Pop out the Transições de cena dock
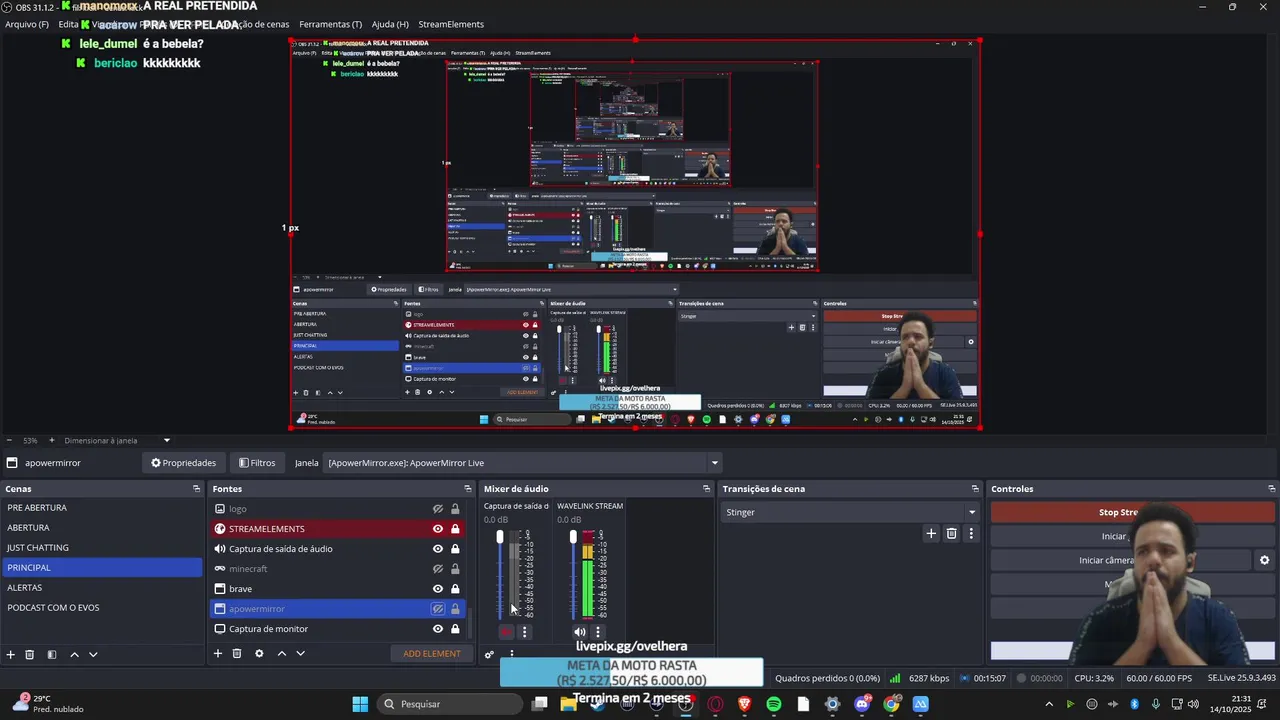1280x720 pixels. tap(975, 489)
